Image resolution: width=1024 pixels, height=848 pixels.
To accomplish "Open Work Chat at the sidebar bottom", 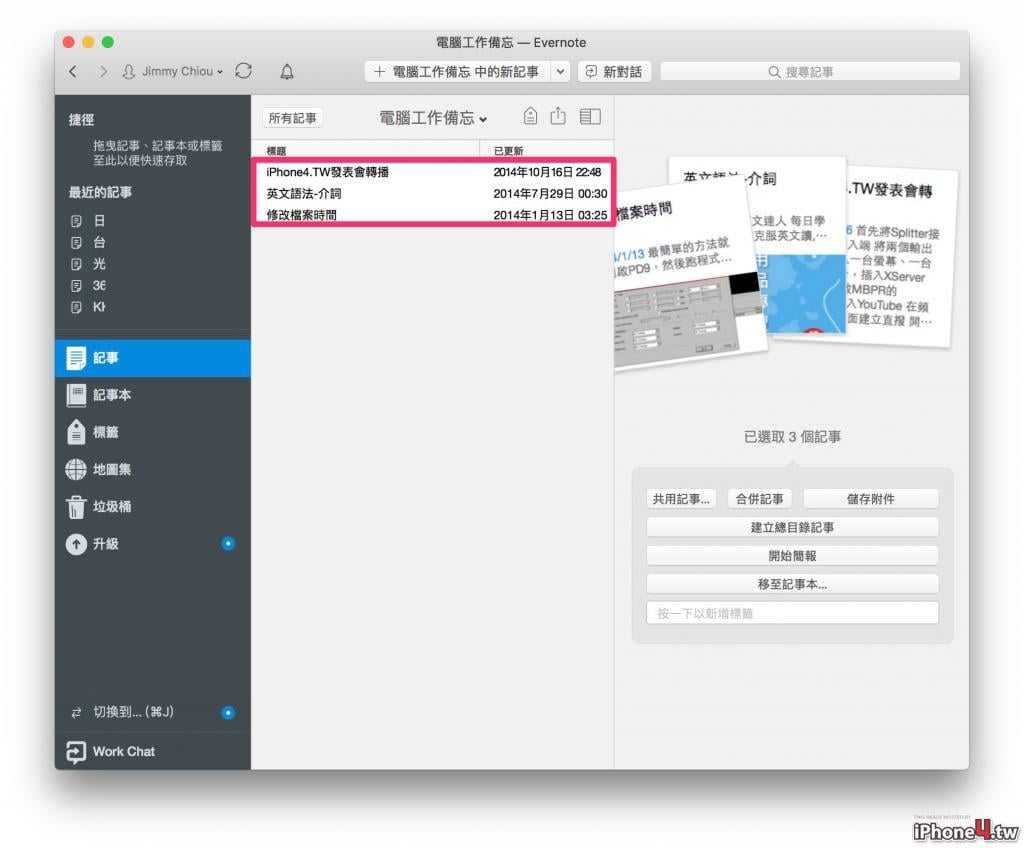I will (x=153, y=751).
